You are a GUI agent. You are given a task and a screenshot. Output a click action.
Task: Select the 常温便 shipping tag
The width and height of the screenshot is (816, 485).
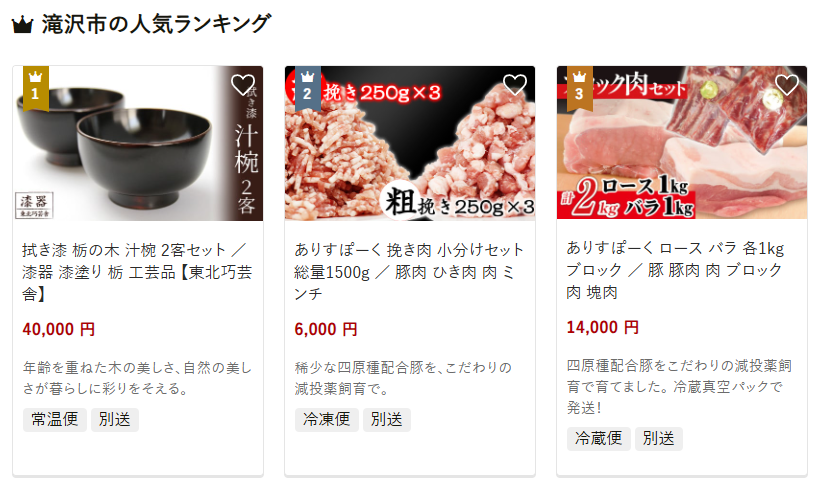tap(55, 419)
